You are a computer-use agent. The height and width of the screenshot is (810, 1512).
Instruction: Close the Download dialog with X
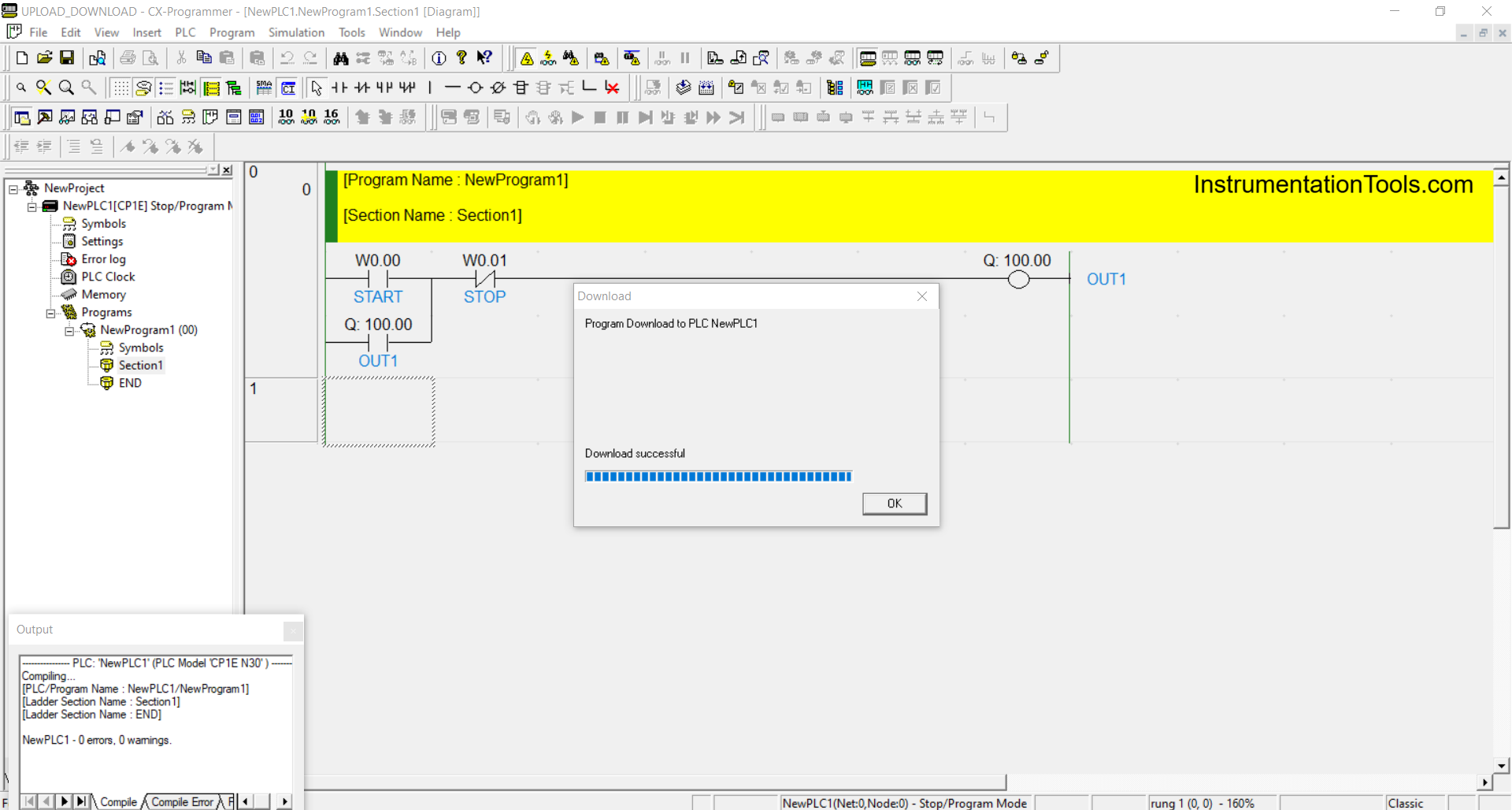coord(922,296)
